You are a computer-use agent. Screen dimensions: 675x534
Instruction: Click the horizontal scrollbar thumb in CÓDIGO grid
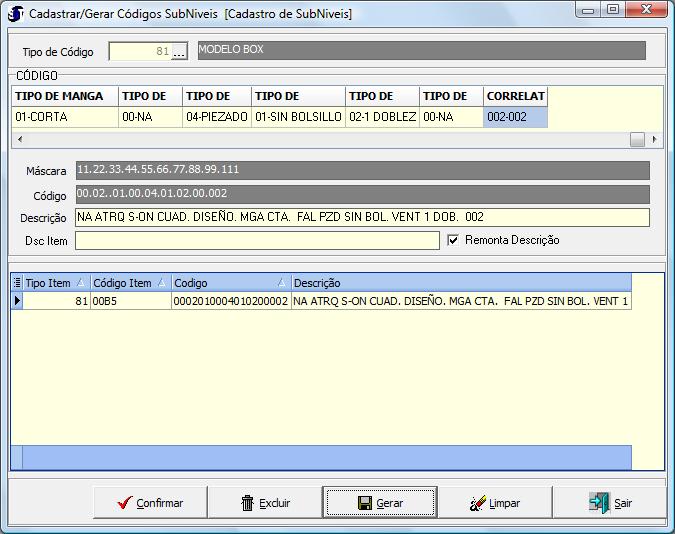(637, 140)
